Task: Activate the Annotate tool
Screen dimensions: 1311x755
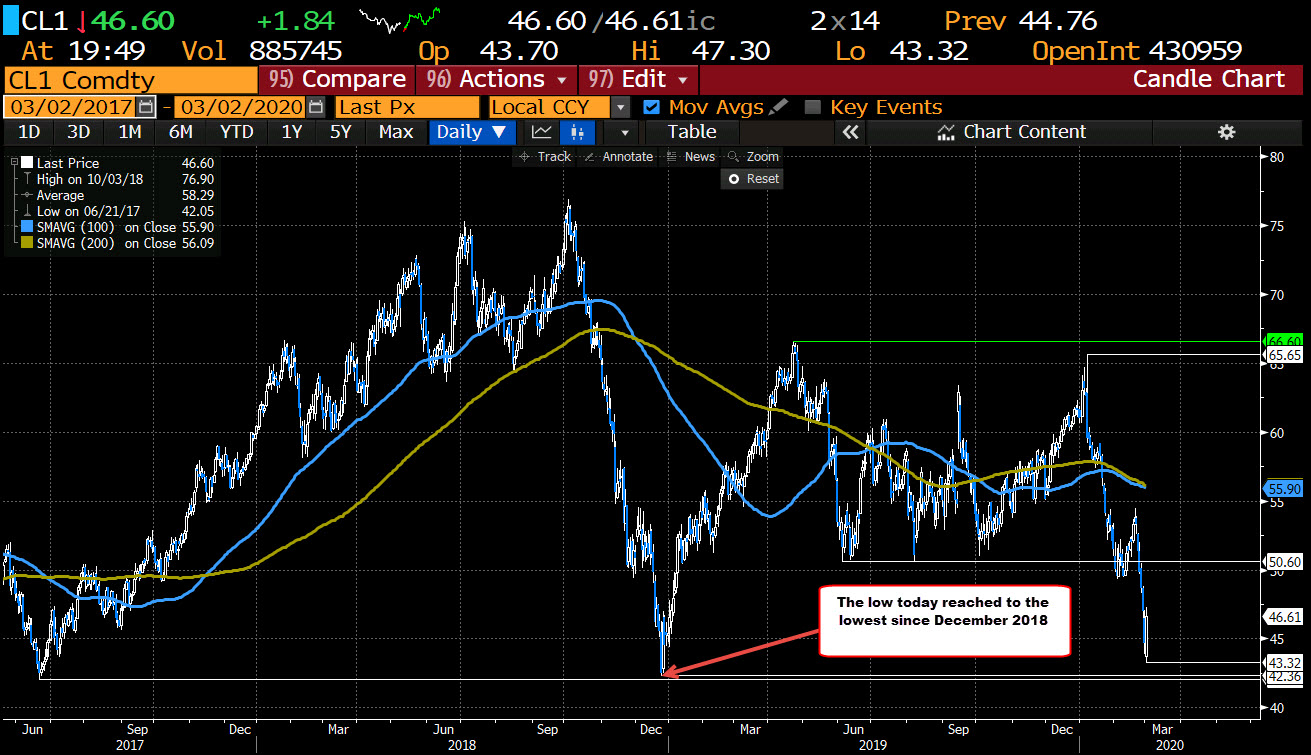Action: [619, 157]
